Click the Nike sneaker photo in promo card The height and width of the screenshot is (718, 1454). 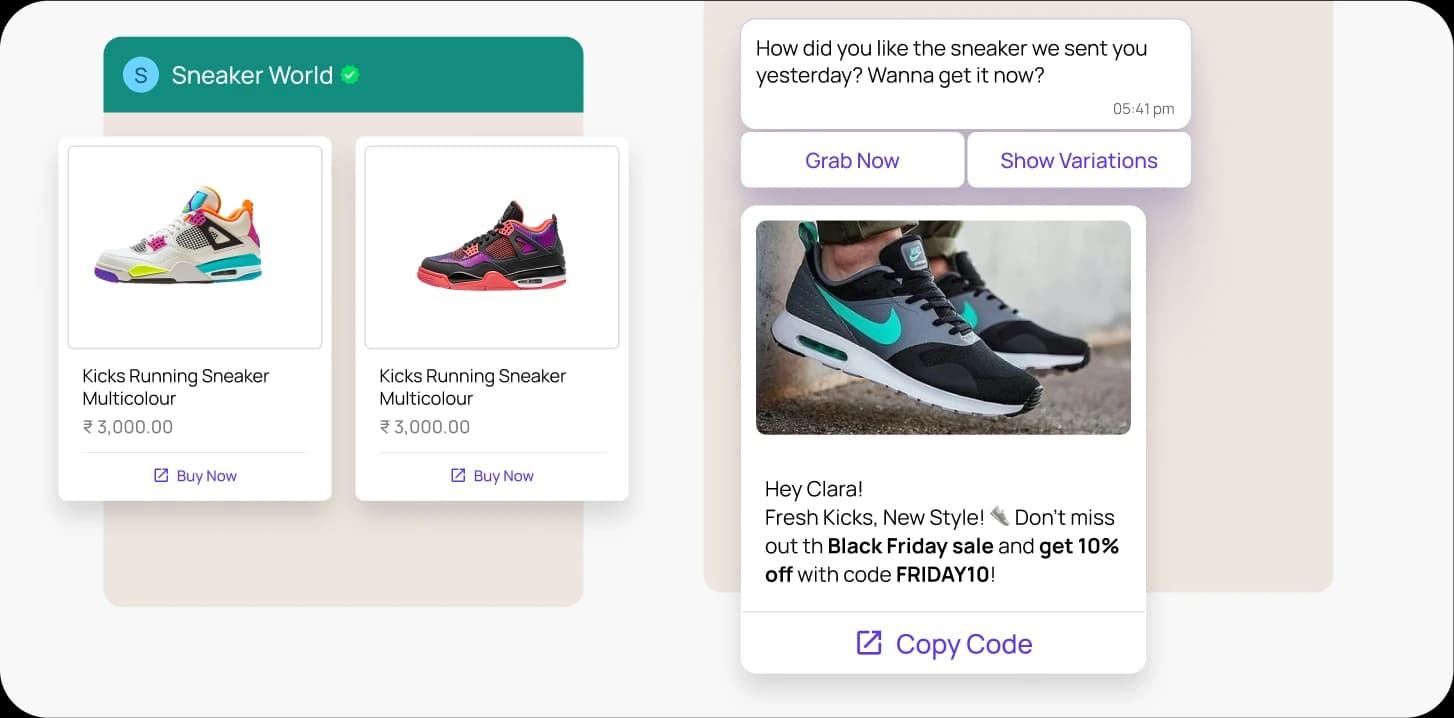(x=943, y=327)
